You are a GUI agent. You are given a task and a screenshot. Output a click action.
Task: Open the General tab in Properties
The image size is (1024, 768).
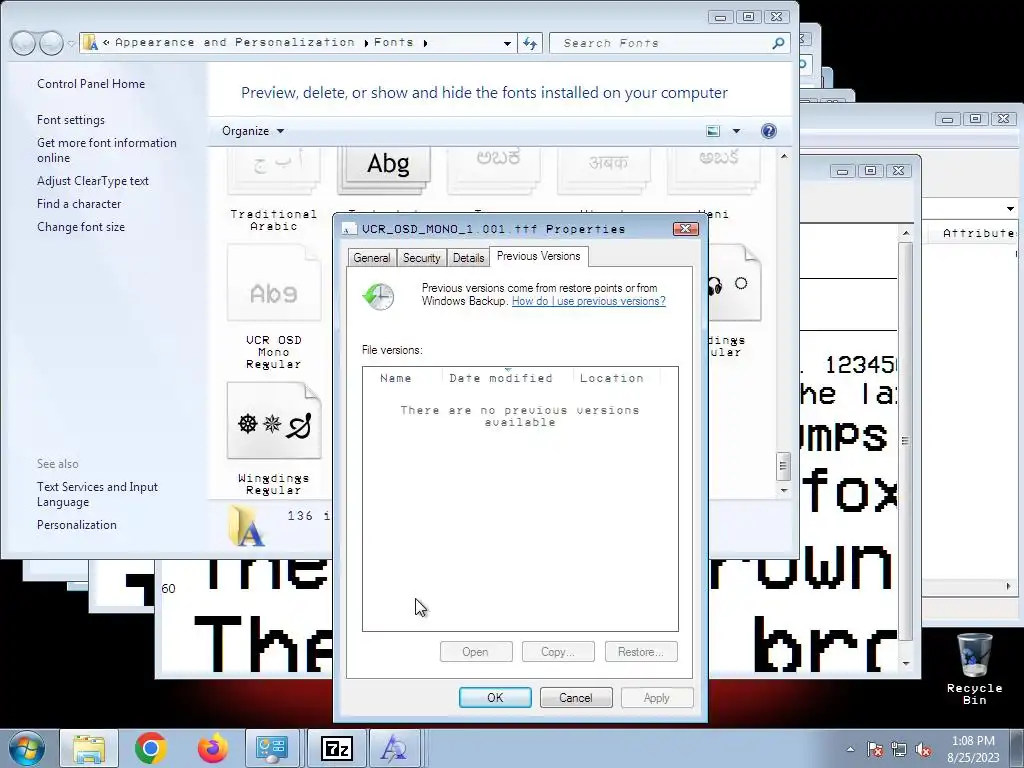point(372,257)
